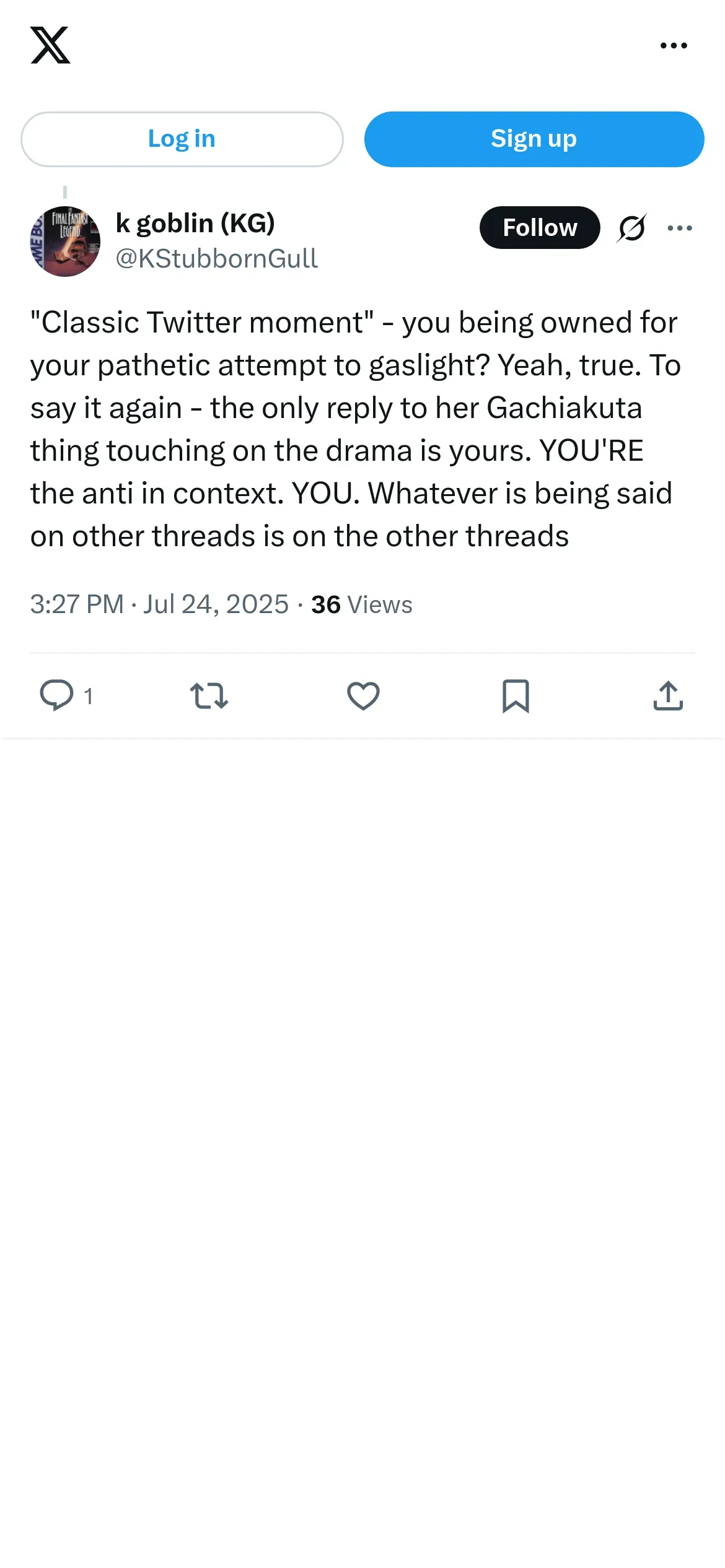Open the share upload-arrow icon

point(668,695)
